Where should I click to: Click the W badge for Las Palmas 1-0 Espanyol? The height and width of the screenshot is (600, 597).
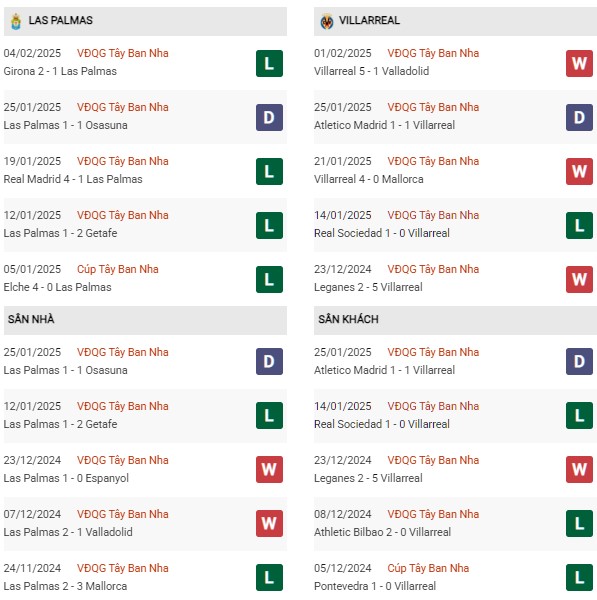269,469
